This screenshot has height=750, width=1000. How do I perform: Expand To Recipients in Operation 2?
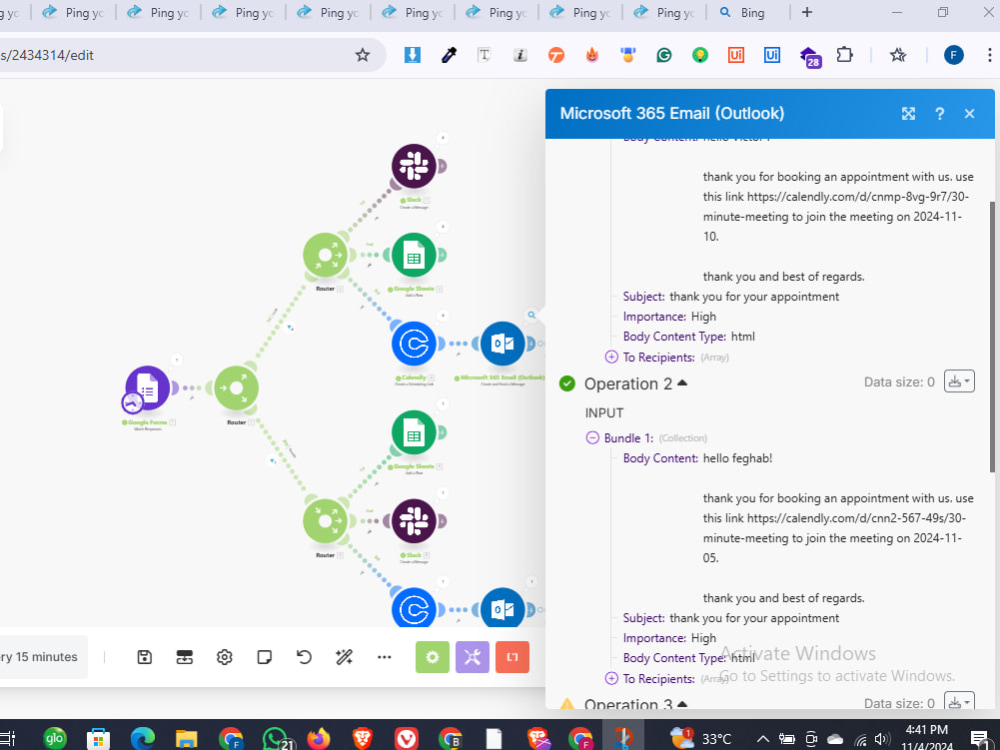(611, 678)
